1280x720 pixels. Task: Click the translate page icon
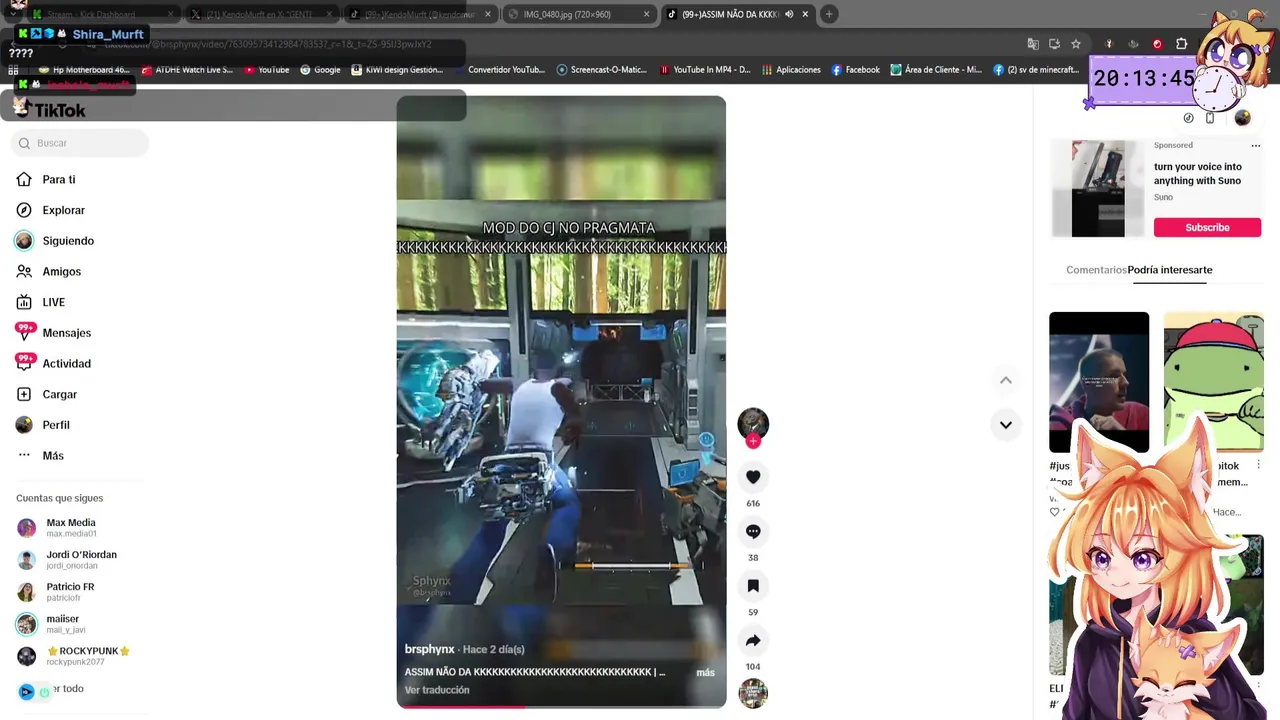click(1033, 44)
